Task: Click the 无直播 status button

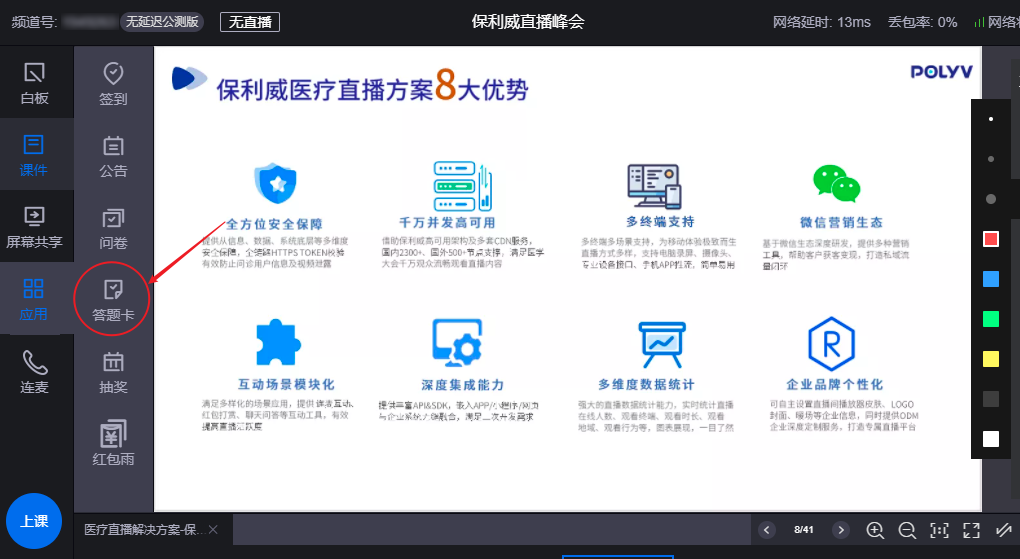Action: click(249, 22)
